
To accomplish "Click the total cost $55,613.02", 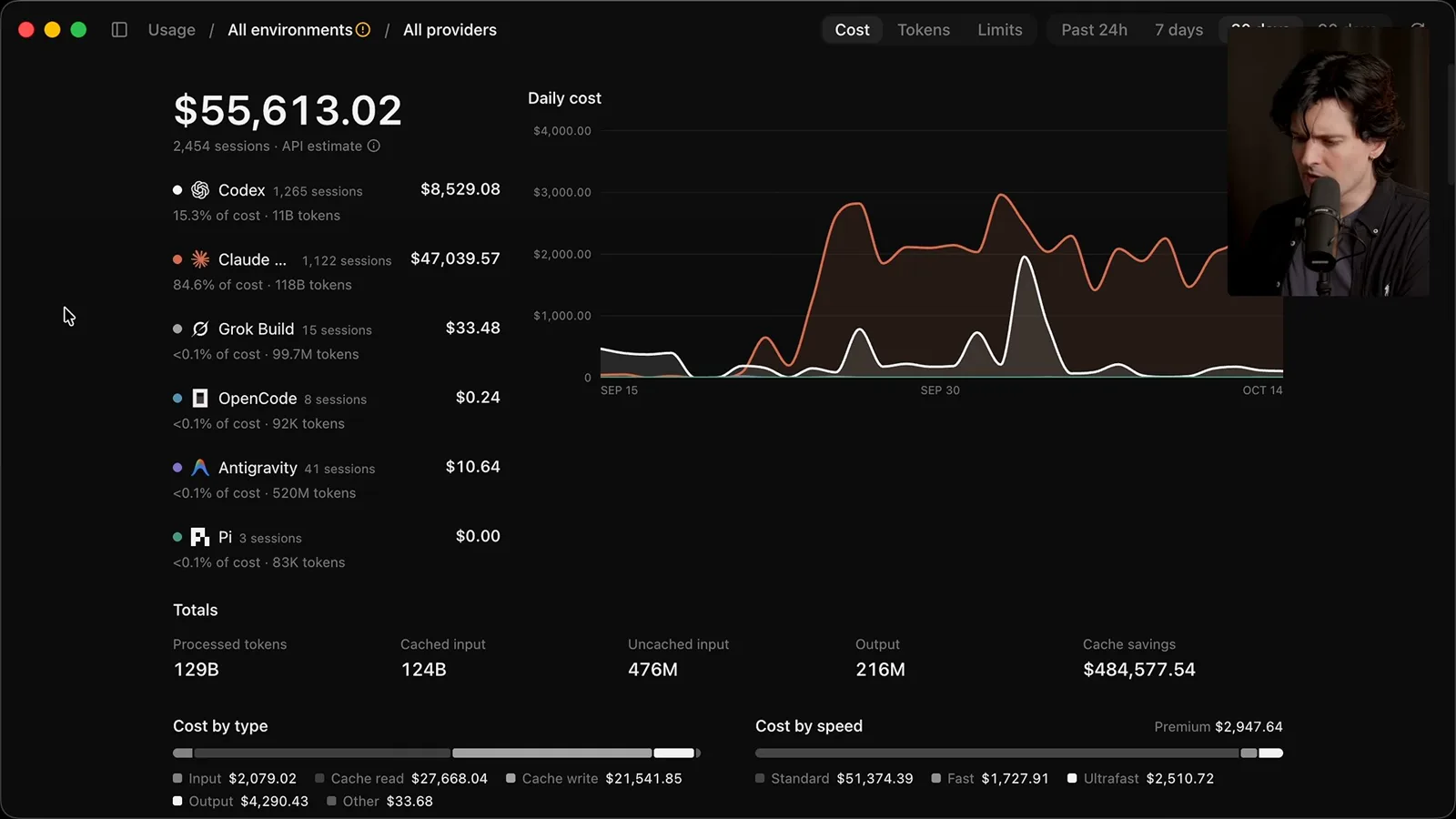I will point(288,110).
